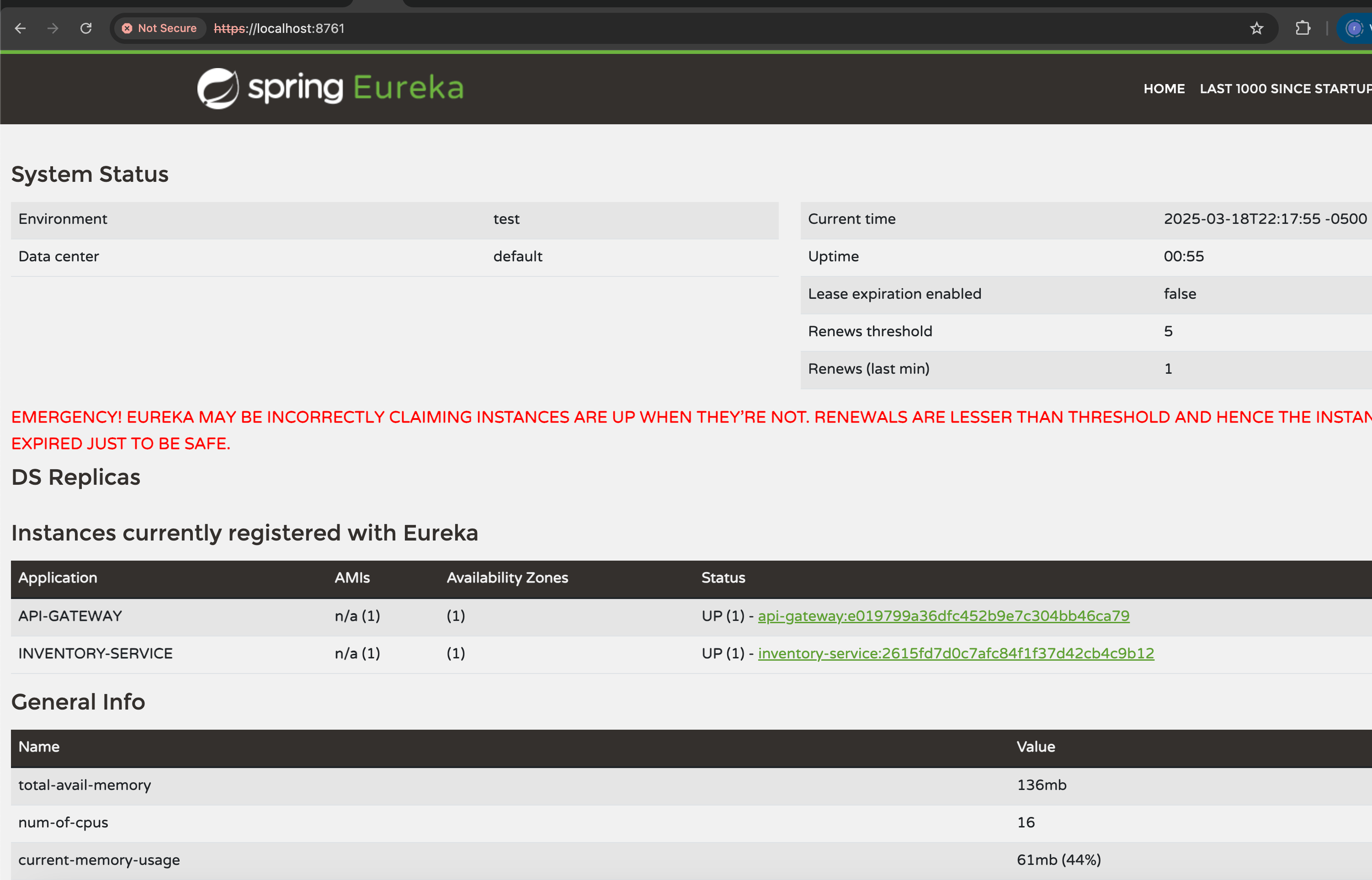Click the Renews (last min) label
Viewport: 1372px width, 880px height.
click(x=868, y=369)
